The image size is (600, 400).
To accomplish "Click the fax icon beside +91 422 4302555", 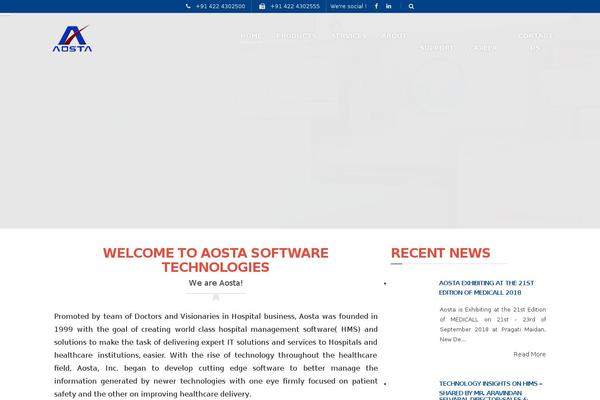I will (x=262, y=6).
